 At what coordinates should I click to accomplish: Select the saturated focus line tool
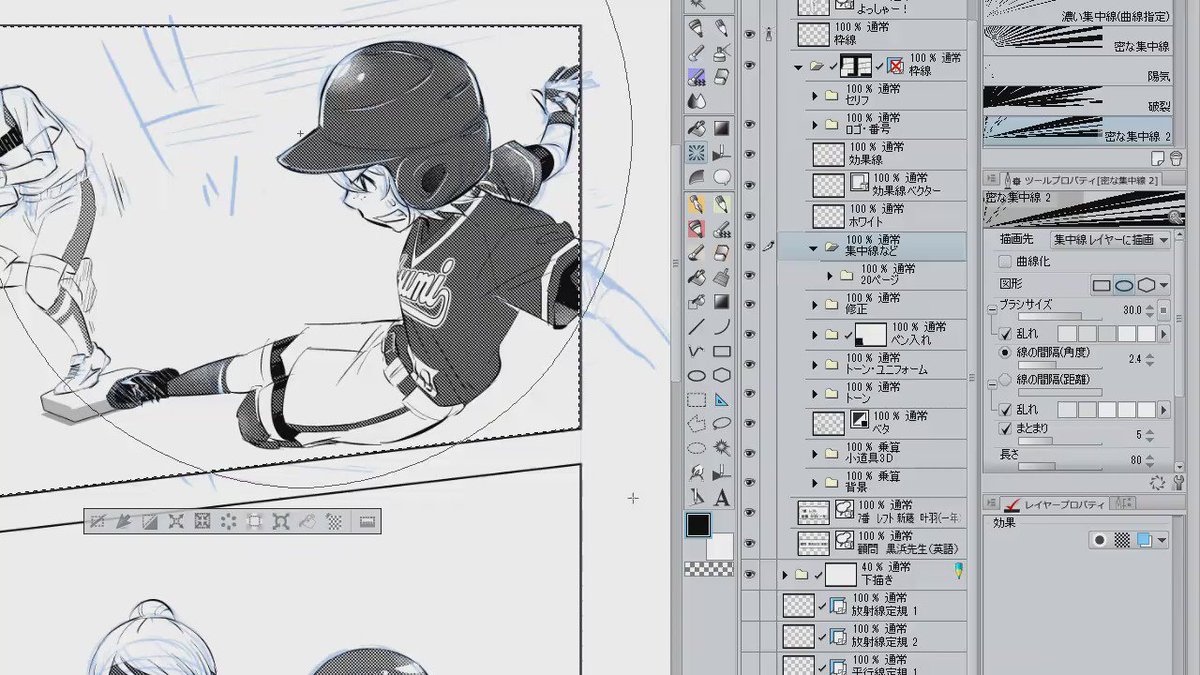[x=697, y=153]
